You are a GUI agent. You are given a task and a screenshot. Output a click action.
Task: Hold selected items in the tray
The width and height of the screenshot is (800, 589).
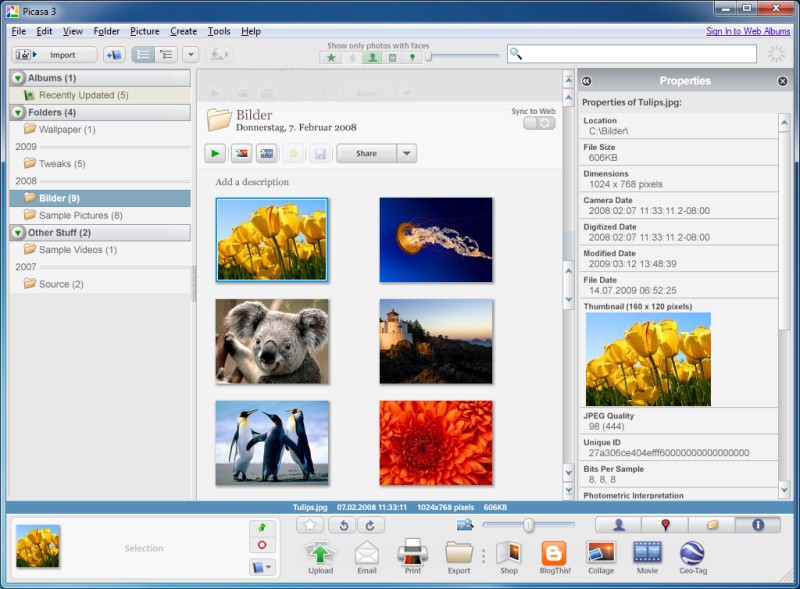click(262, 527)
